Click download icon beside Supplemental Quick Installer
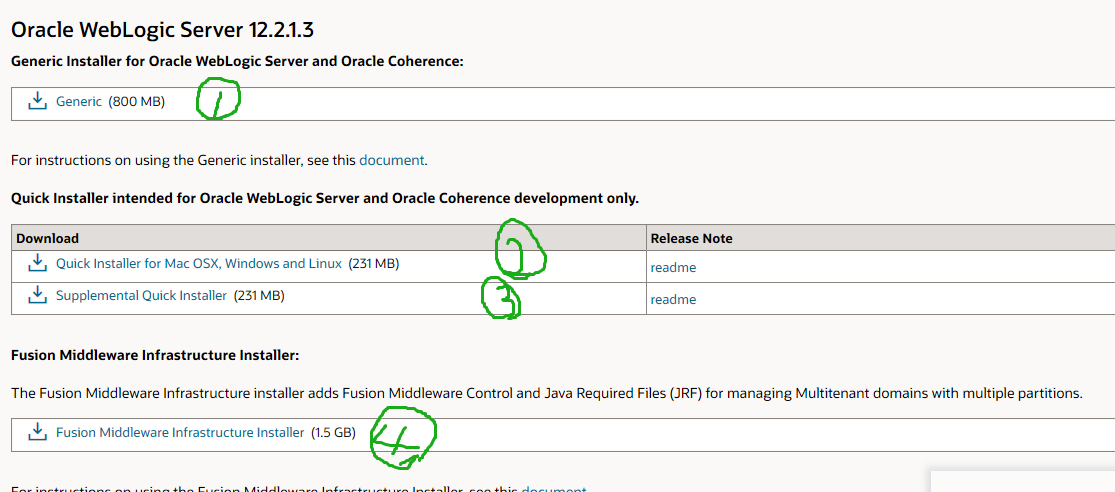Viewport: 1115px width, 492px height. pyautogui.click(x=37, y=295)
